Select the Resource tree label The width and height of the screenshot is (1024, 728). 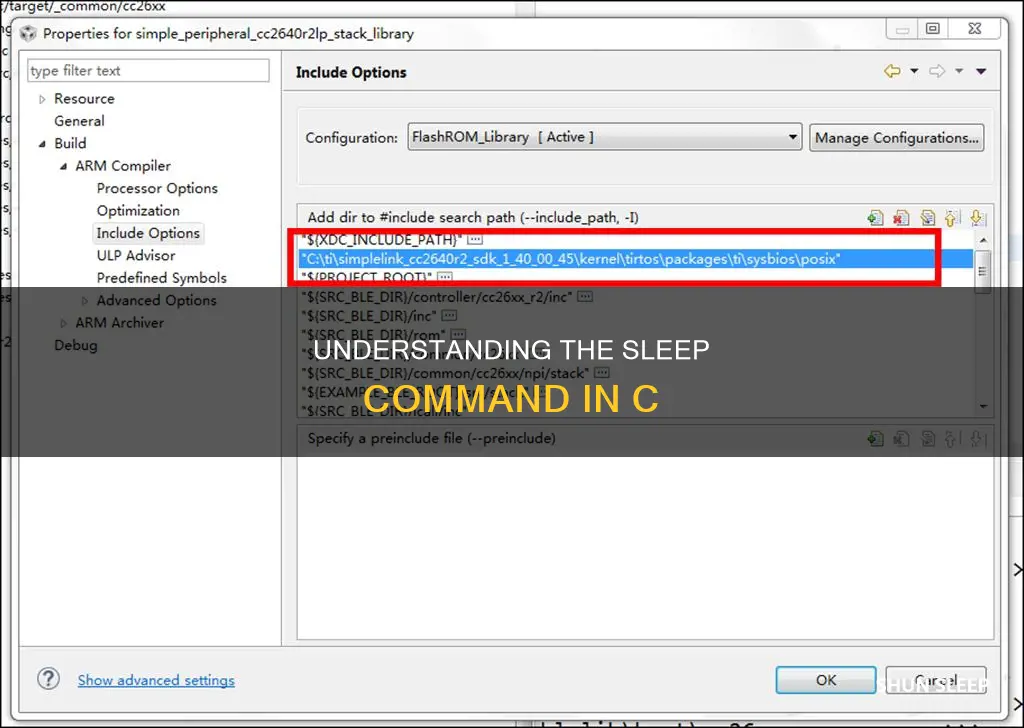[84, 99]
